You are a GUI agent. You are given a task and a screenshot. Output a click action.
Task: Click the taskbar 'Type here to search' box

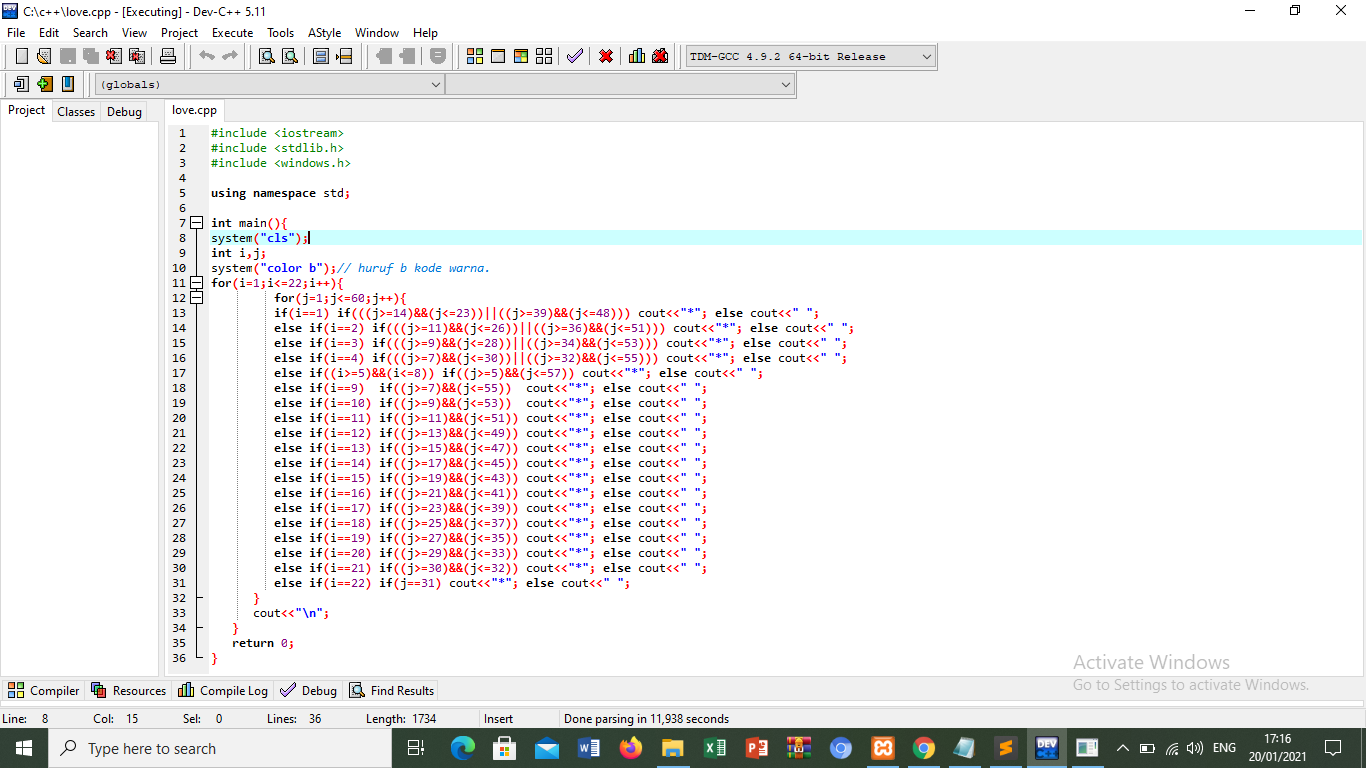pos(219,748)
